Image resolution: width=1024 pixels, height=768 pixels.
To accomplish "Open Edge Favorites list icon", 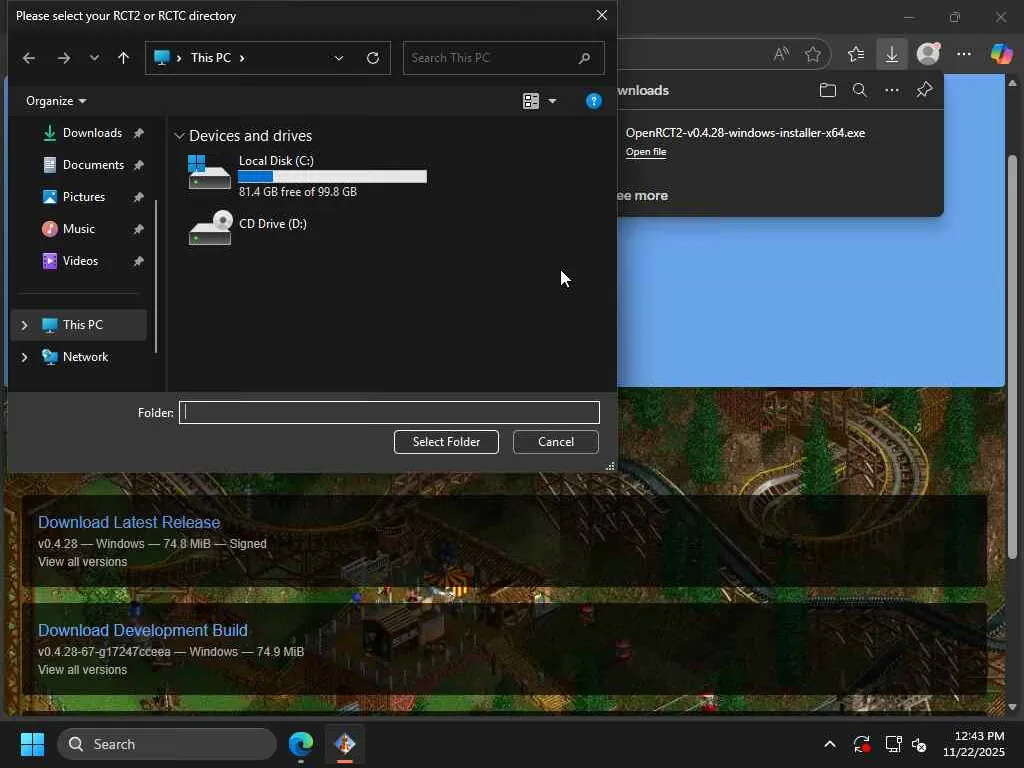I will click(856, 54).
